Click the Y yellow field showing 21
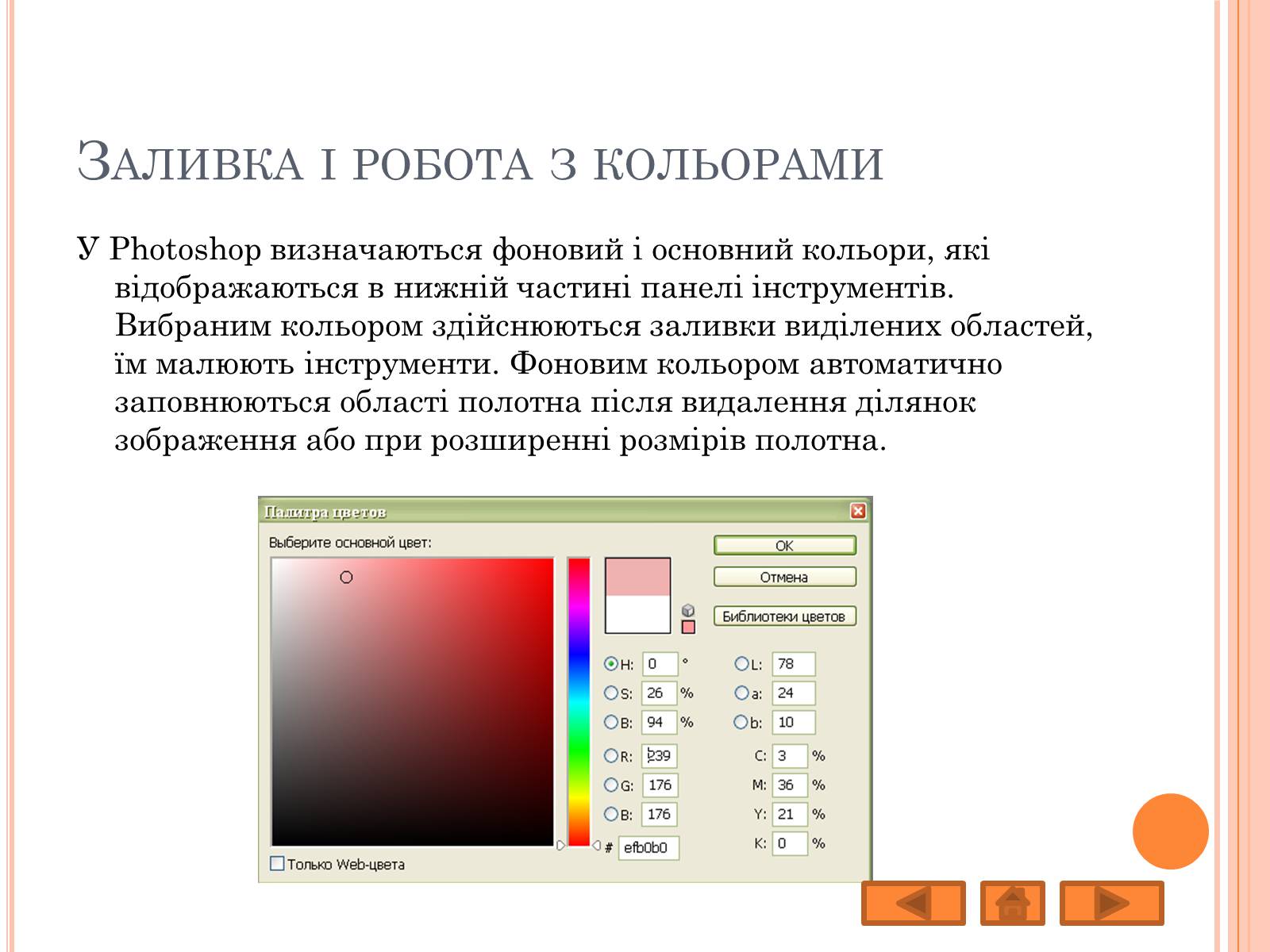This screenshot has height=952, width=1270. click(790, 814)
